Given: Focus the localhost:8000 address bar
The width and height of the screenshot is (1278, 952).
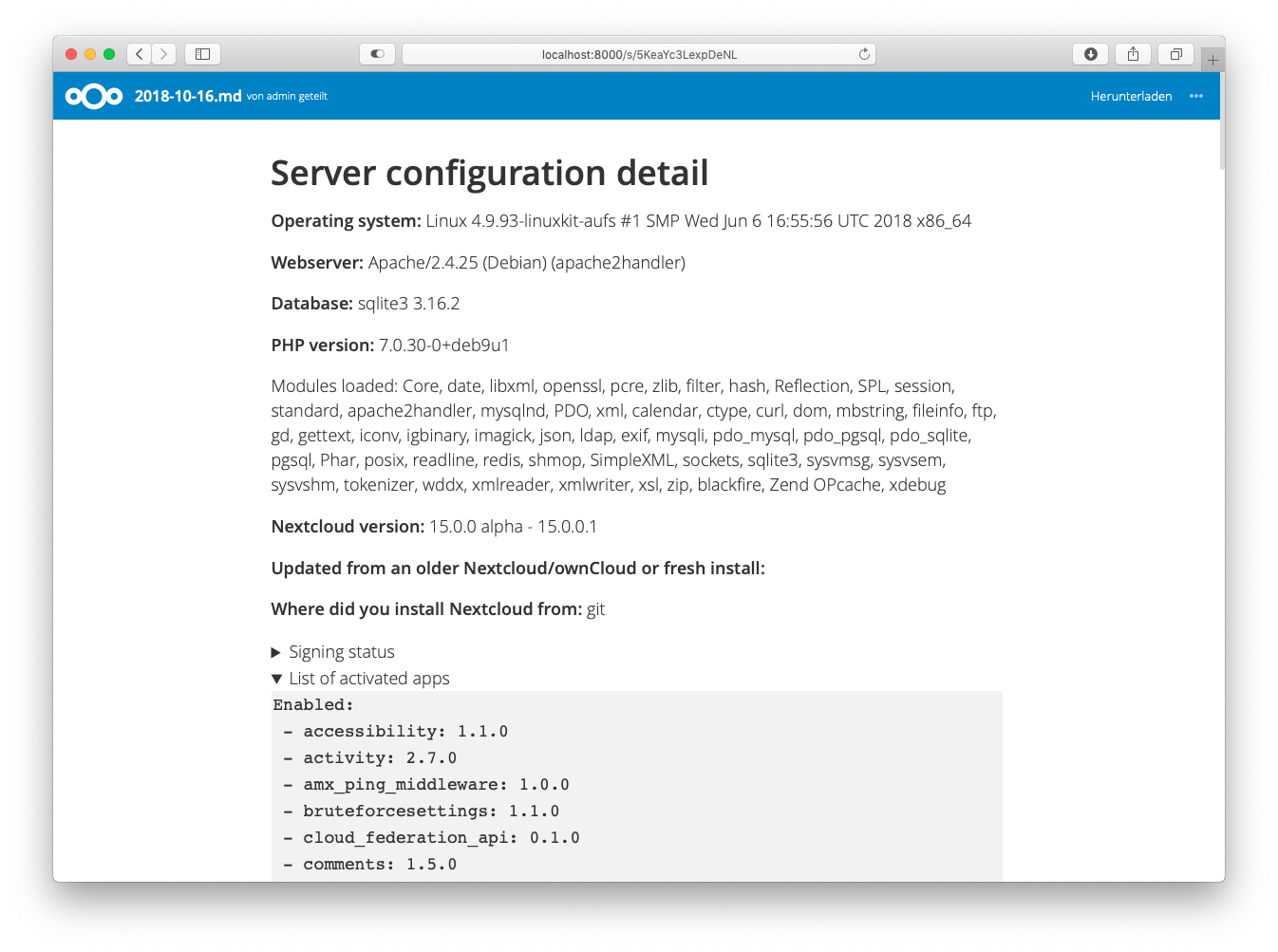Looking at the screenshot, I should (639, 54).
